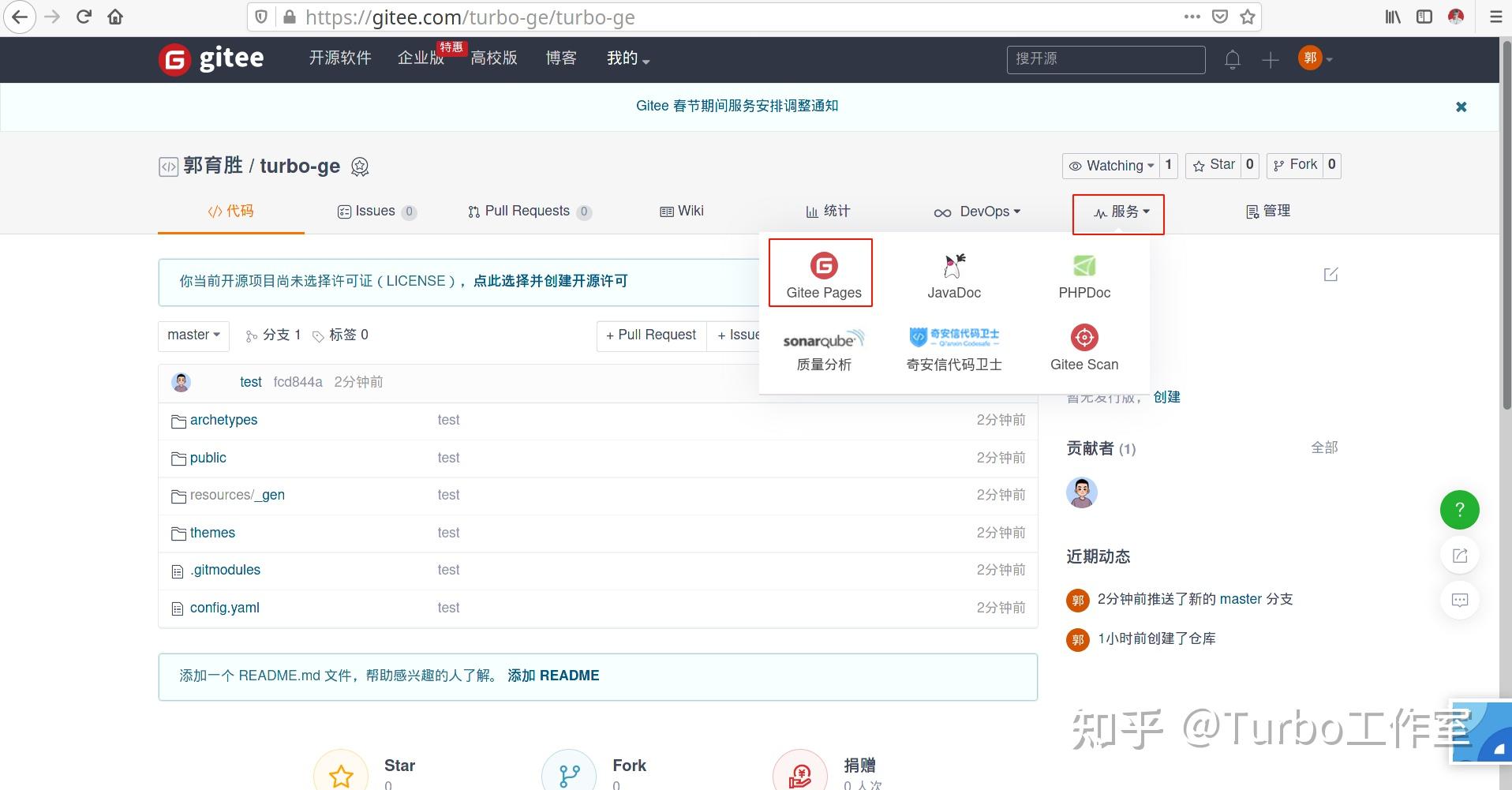
Task: Open config.yaml file
Action: pyautogui.click(x=224, y=608)
